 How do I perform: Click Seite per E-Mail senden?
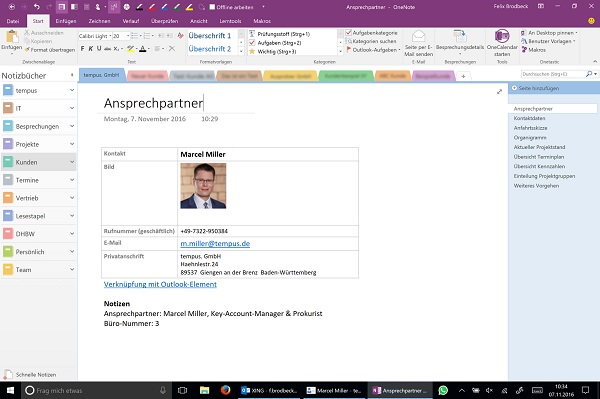click(419, 44)
